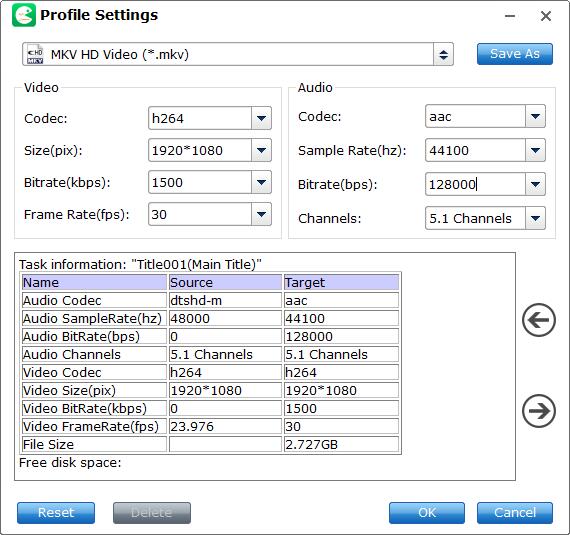The image size is (570, 535).
Task: Click the right arrow next task icon
Action: point(539,411)
